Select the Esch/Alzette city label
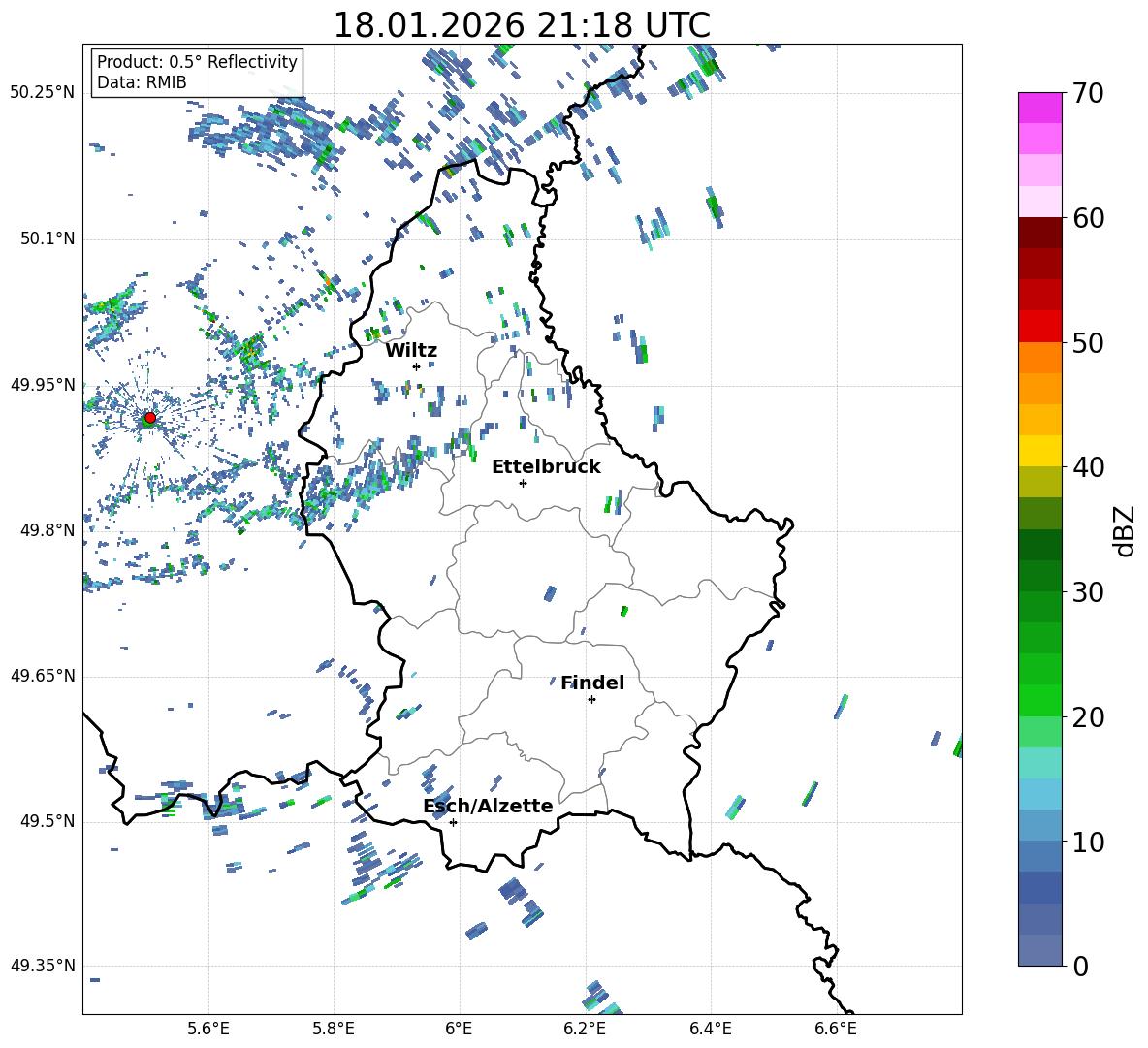The height and width of the screenshot is (1048, 1148). click(488, 806)
